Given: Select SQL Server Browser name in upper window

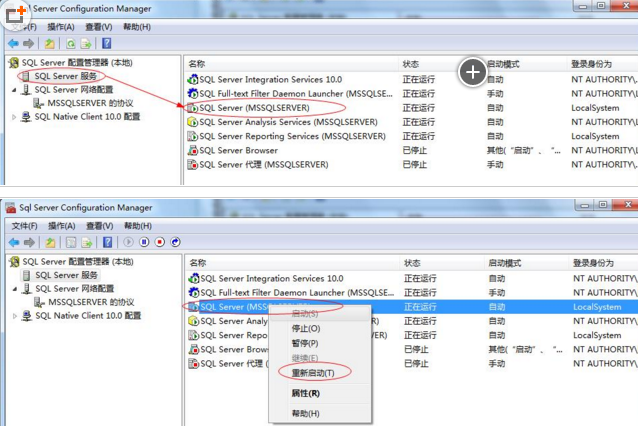Looking at the screenshot, I should click(238, 151).
